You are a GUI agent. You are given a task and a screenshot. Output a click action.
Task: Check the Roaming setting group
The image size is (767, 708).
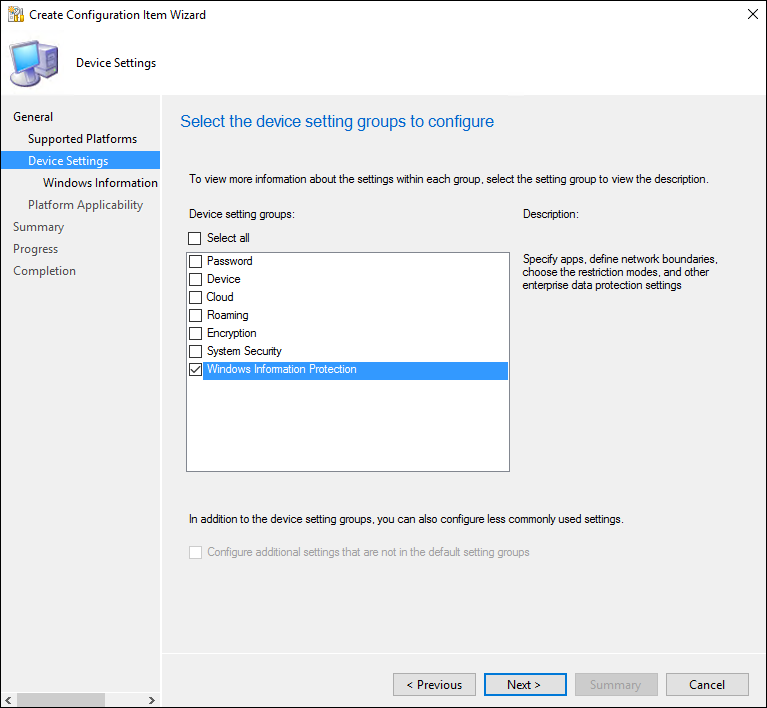point(196,315)
